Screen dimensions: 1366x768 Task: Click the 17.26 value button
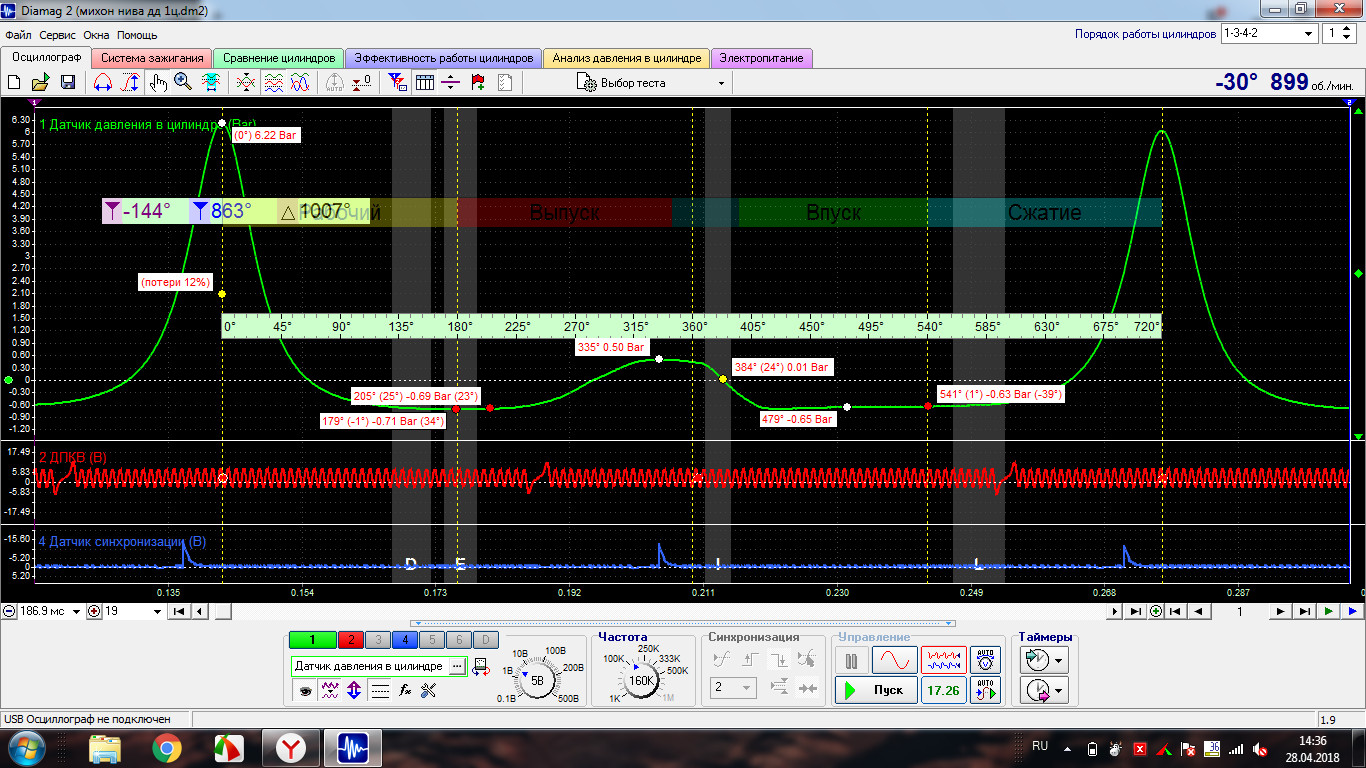[x=944, y=690]
